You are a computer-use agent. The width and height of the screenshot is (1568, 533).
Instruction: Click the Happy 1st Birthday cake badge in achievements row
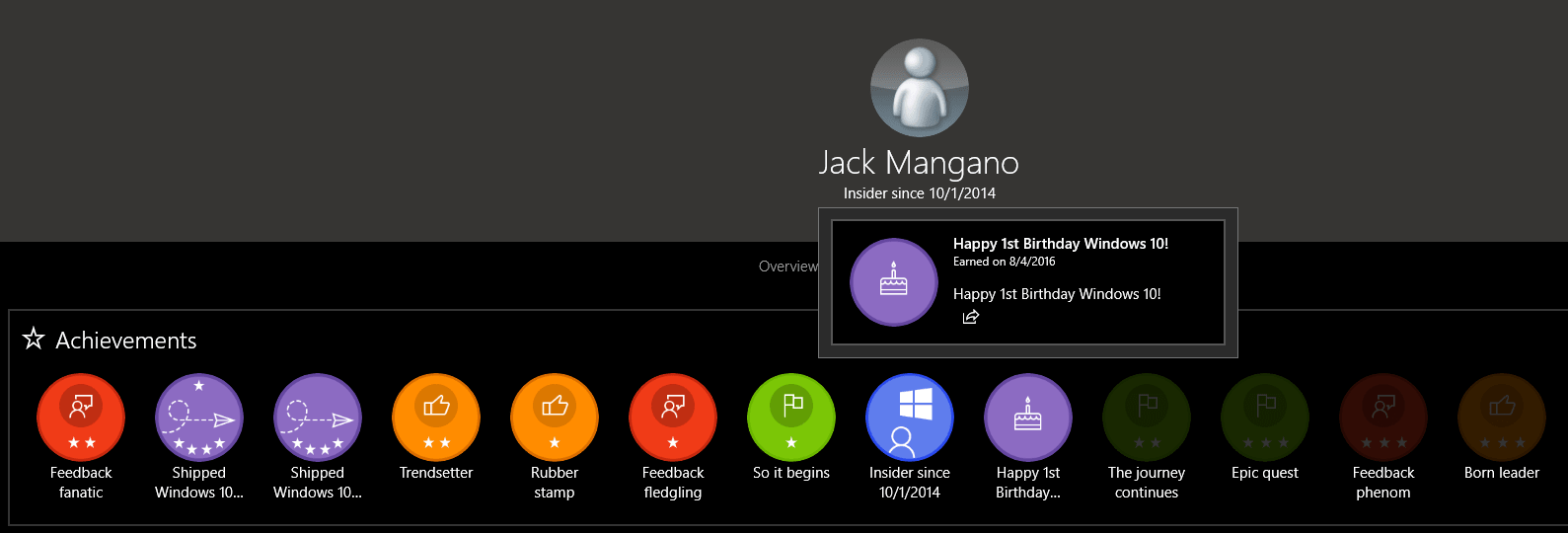pyautogui.click(x=1028, y=418)
